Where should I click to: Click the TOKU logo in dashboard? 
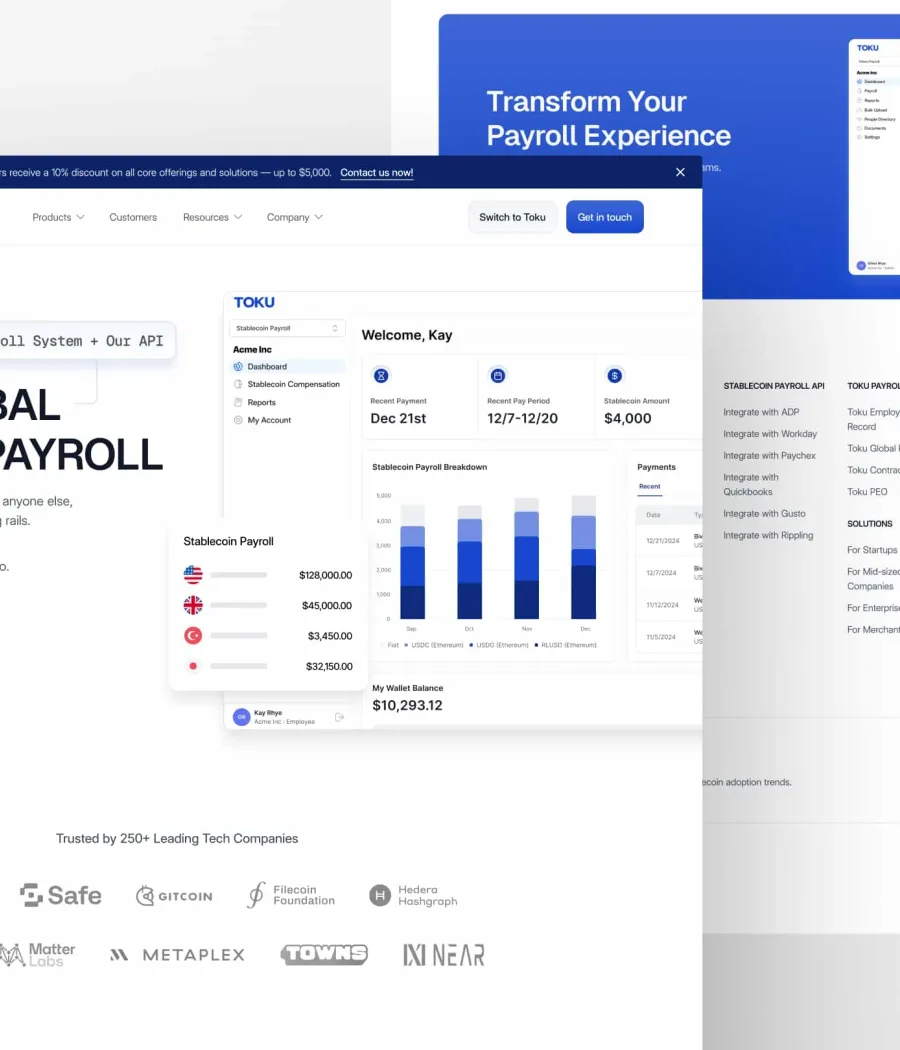click(254, 302)
